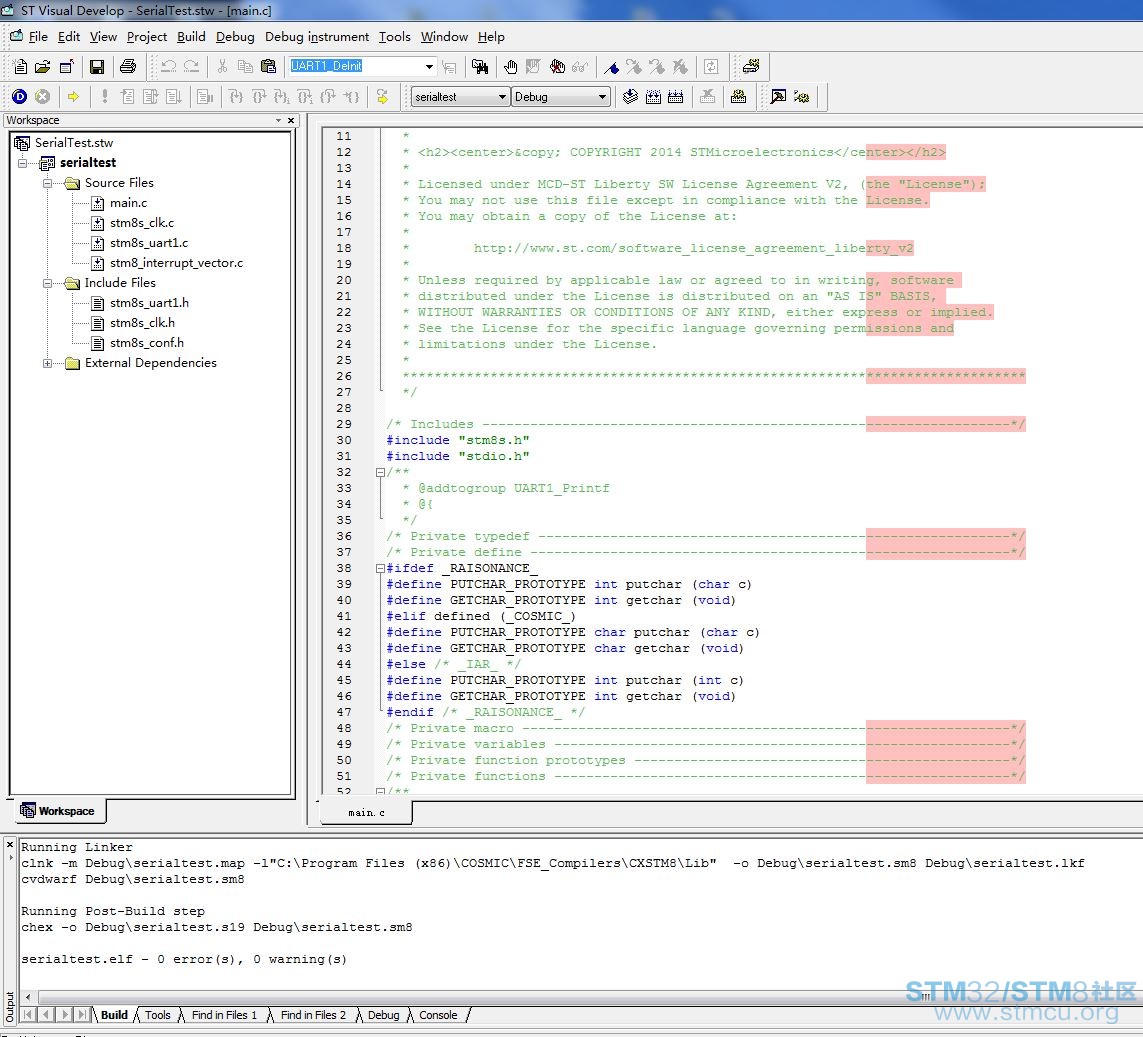Image resolution: width=1143 pixels, height=1037 pixels.
Task: Click the #include "stdio.h" line
Action: (x=458, y=456)
